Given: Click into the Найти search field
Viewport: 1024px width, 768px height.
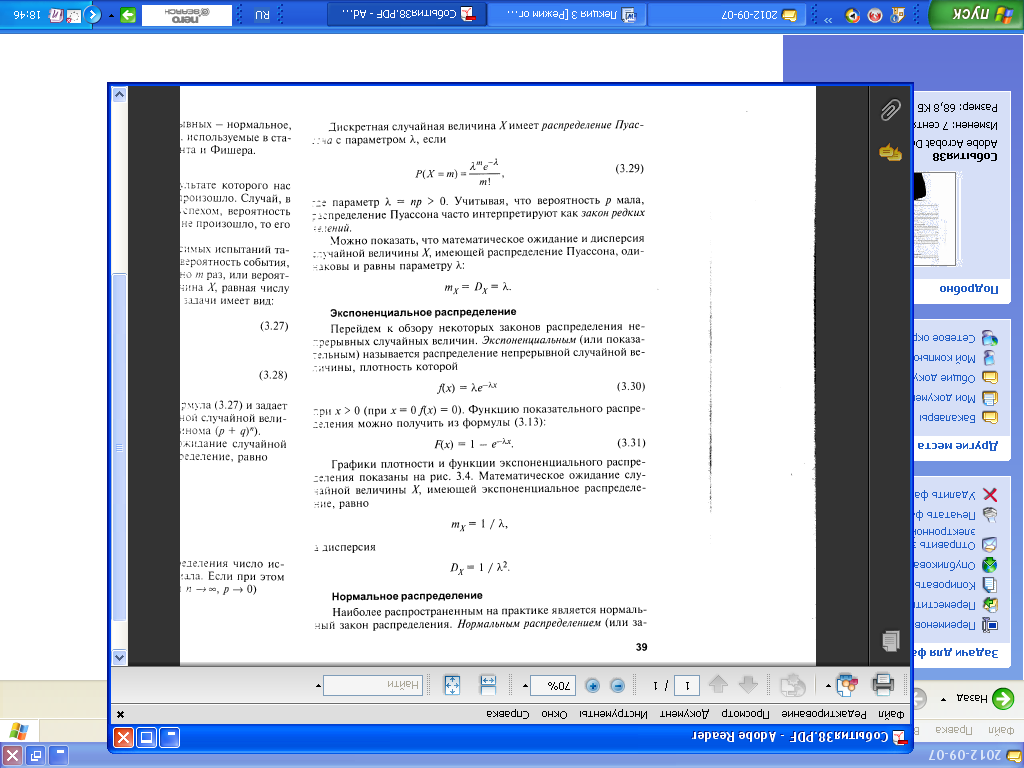Looking at the screenshot, I should [373, 685].
